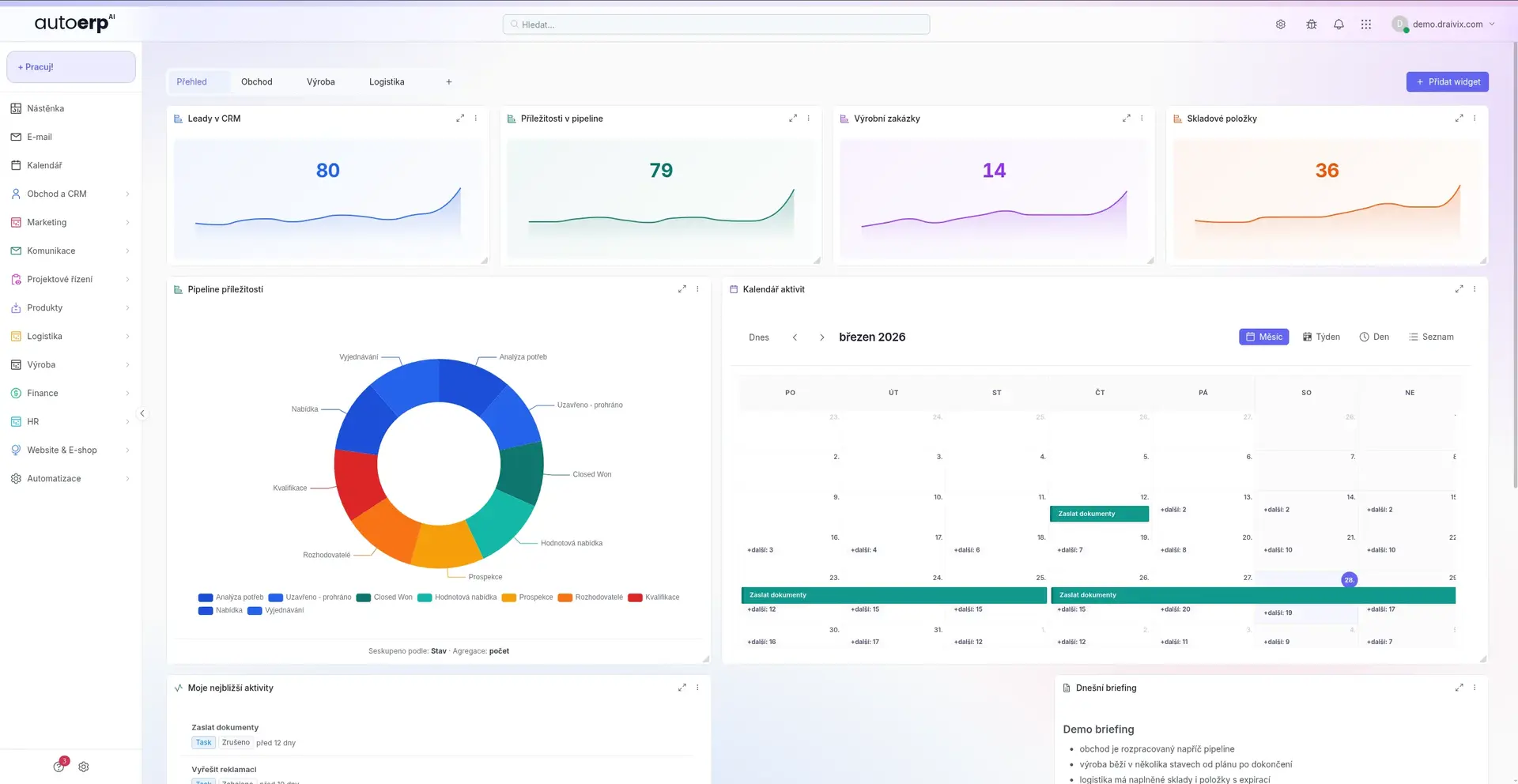Open the E-mail section in sidebar
The image size is (1518, 784).
click(x=40, y=136)
